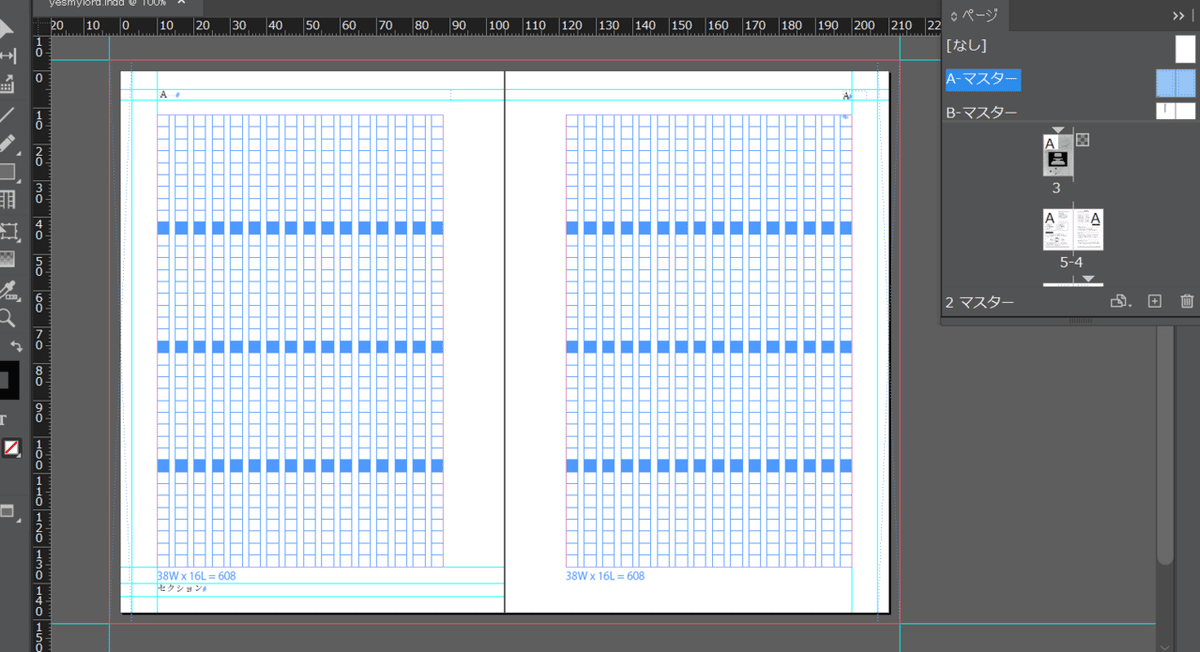Select spread 5-4 thumbnail in Pages panel
This screenshot has width=1200, height=652.
(1074, 230)
